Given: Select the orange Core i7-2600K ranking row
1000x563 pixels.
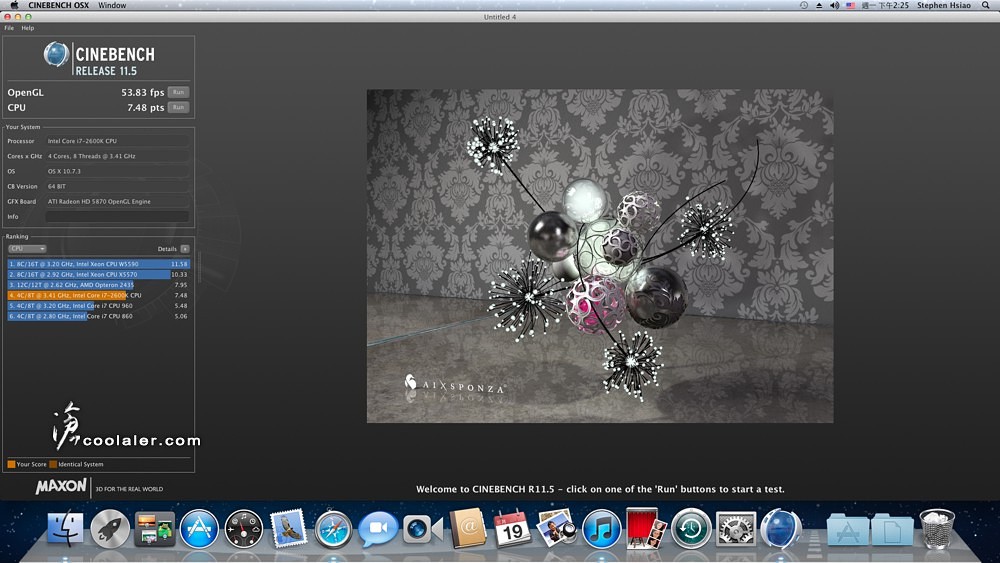Looking at the screenshot, I should tap(98, 295).
